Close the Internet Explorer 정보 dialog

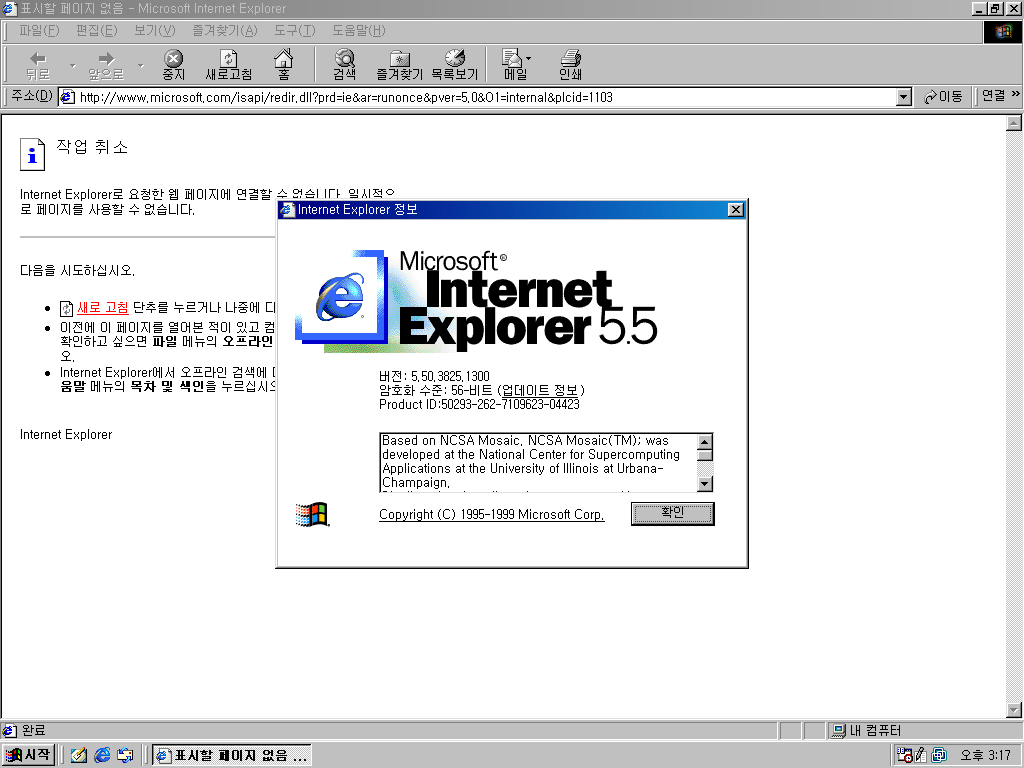[x=735, y=210]
